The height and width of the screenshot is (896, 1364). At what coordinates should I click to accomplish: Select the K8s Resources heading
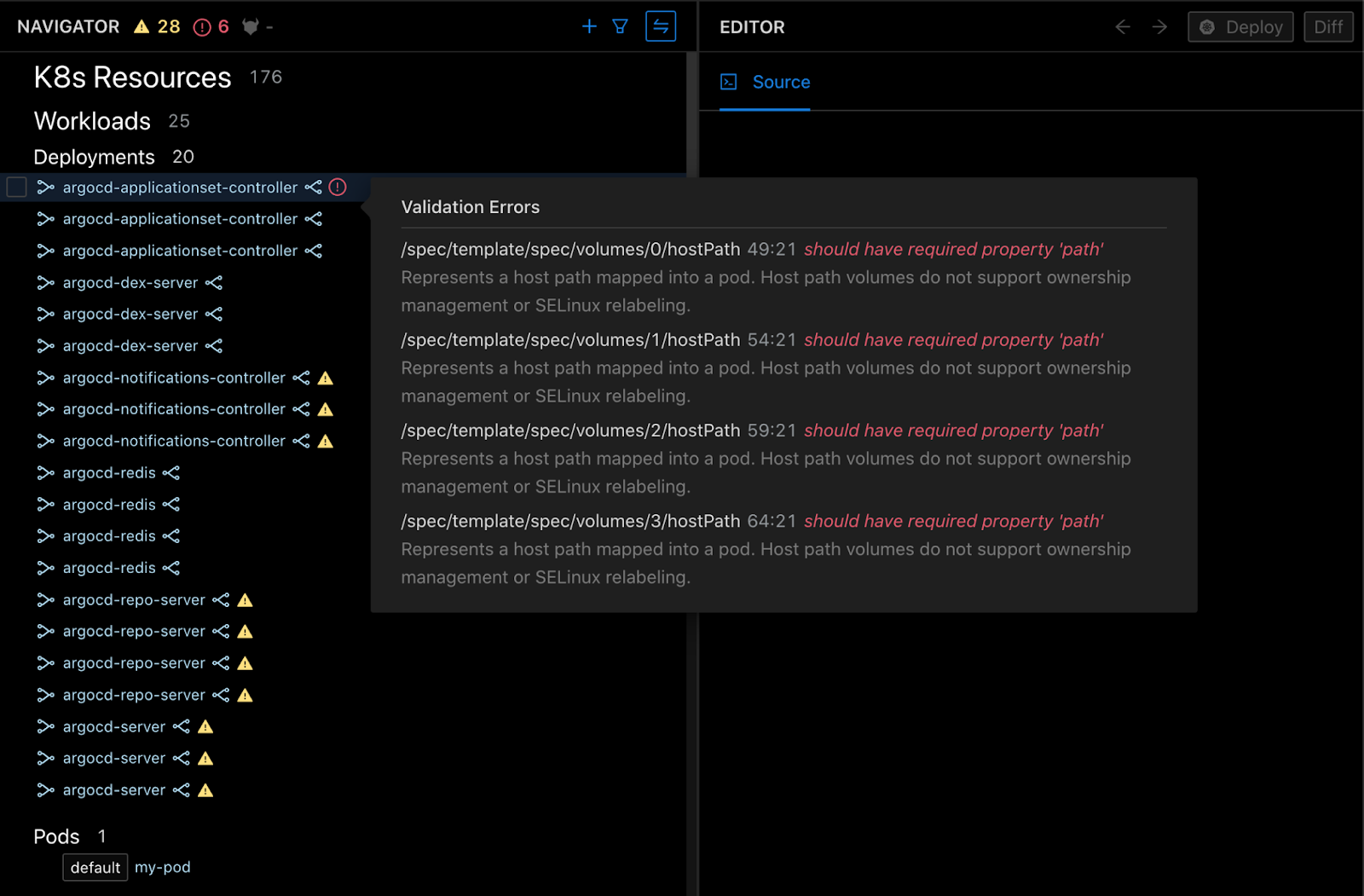coord(132,78)
